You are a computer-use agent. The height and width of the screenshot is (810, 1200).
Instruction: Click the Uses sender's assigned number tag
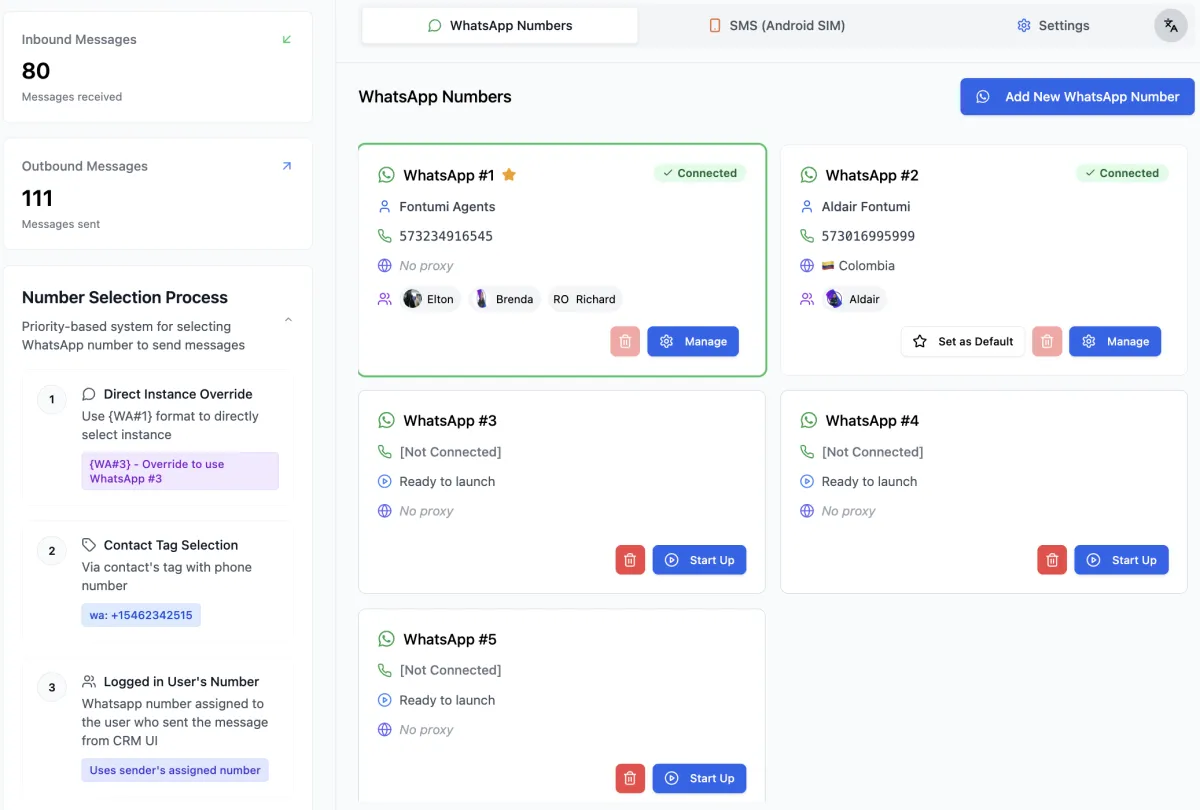[175, 770]
